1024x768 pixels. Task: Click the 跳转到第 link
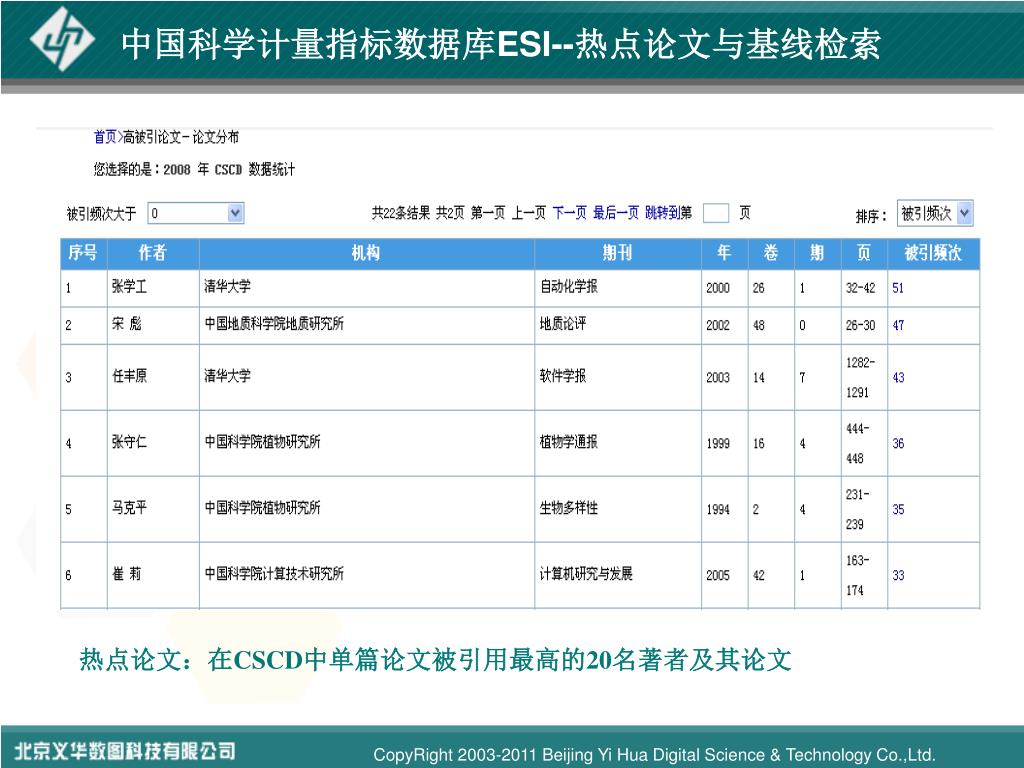(668, 213)
